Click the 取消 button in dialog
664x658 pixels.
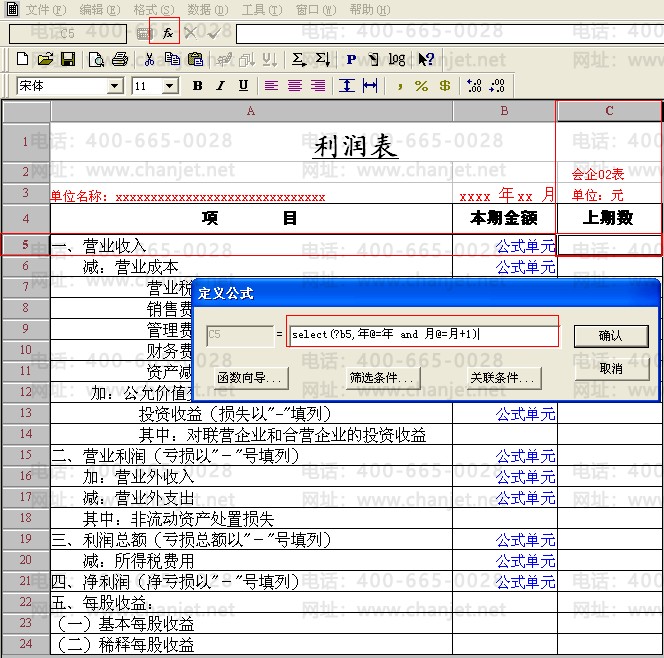610,368
